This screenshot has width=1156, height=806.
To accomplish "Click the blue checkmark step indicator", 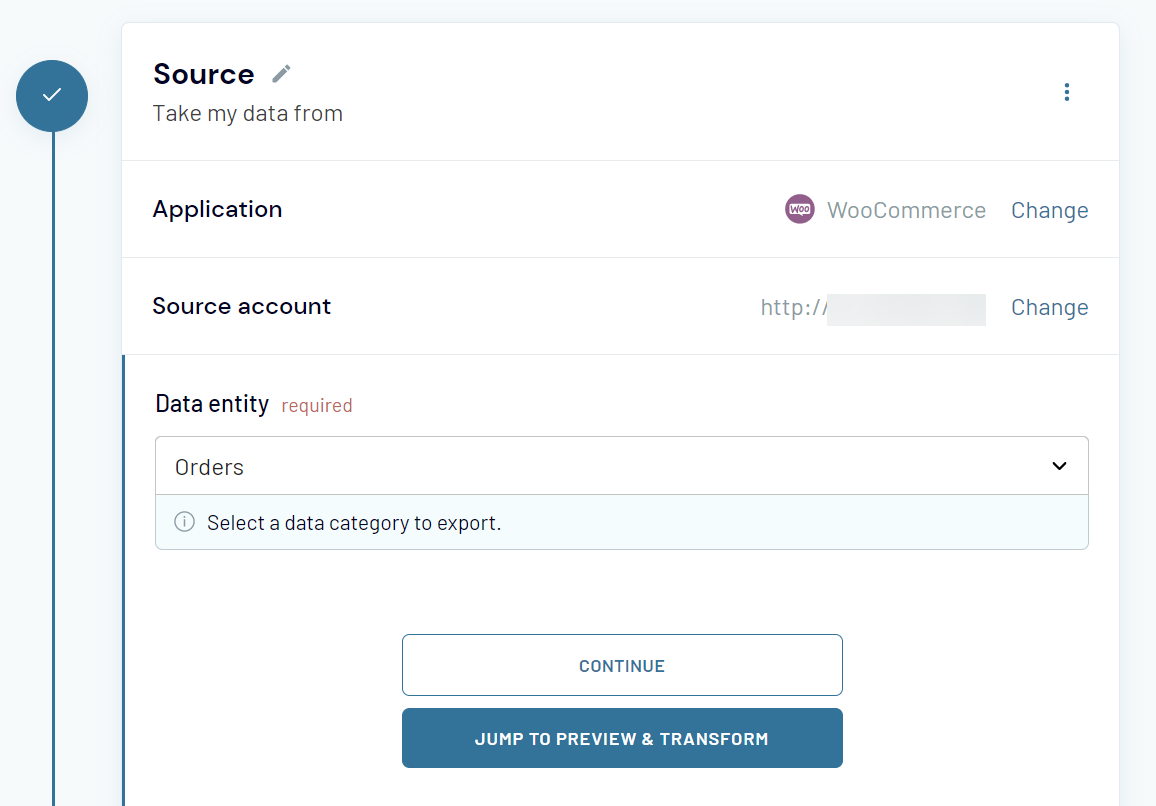I will [52, 96].
